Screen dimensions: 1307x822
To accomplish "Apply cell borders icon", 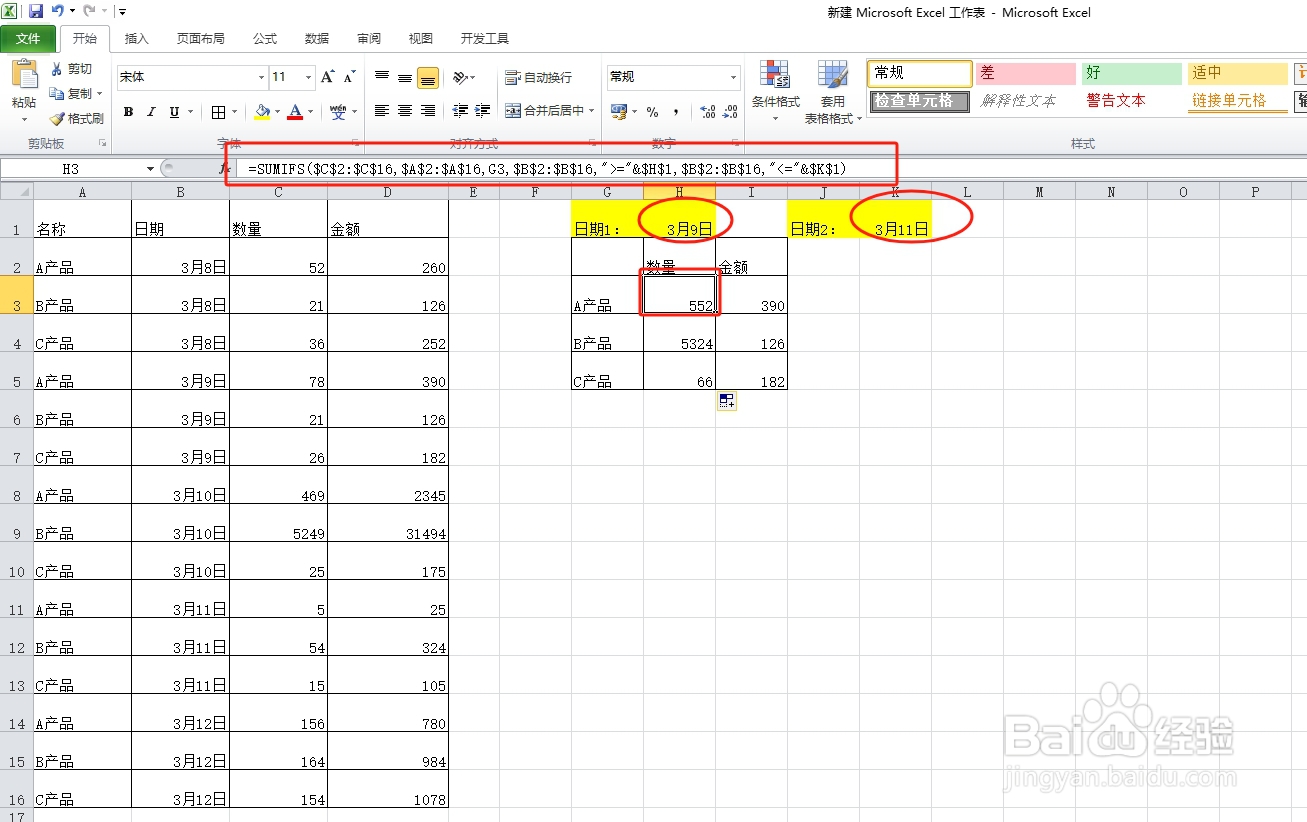I will tap(219, 112).
